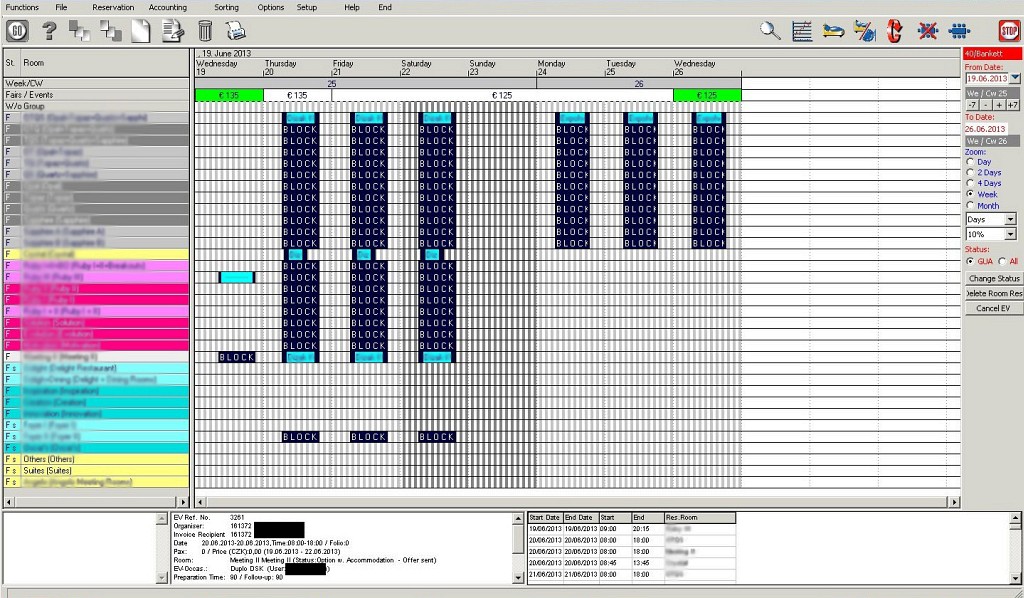Click the trash can delete icon

[205, 31]
